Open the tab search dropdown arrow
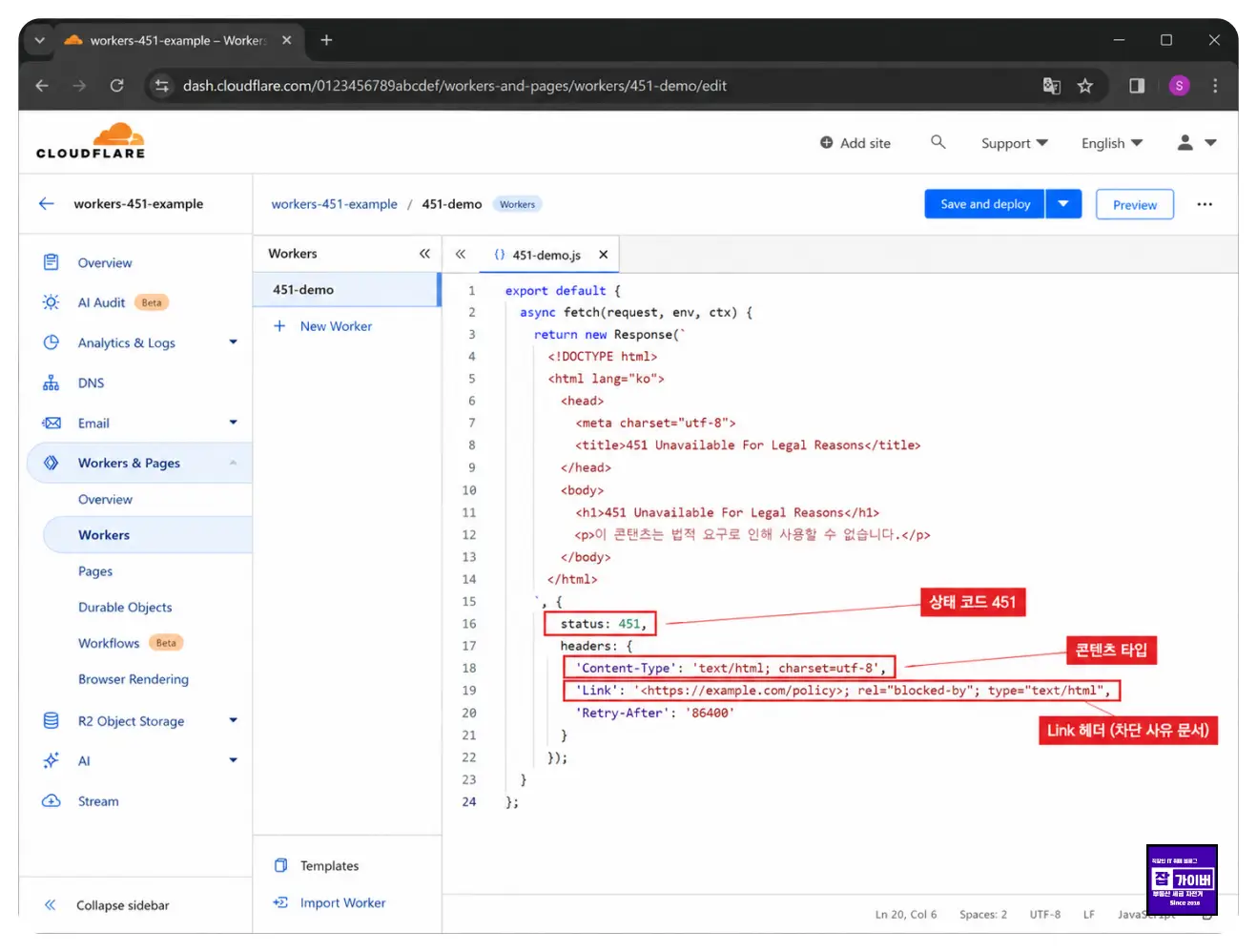This screenshot has height=952, width=1257. pyautogui.click(x=39, y=40)
